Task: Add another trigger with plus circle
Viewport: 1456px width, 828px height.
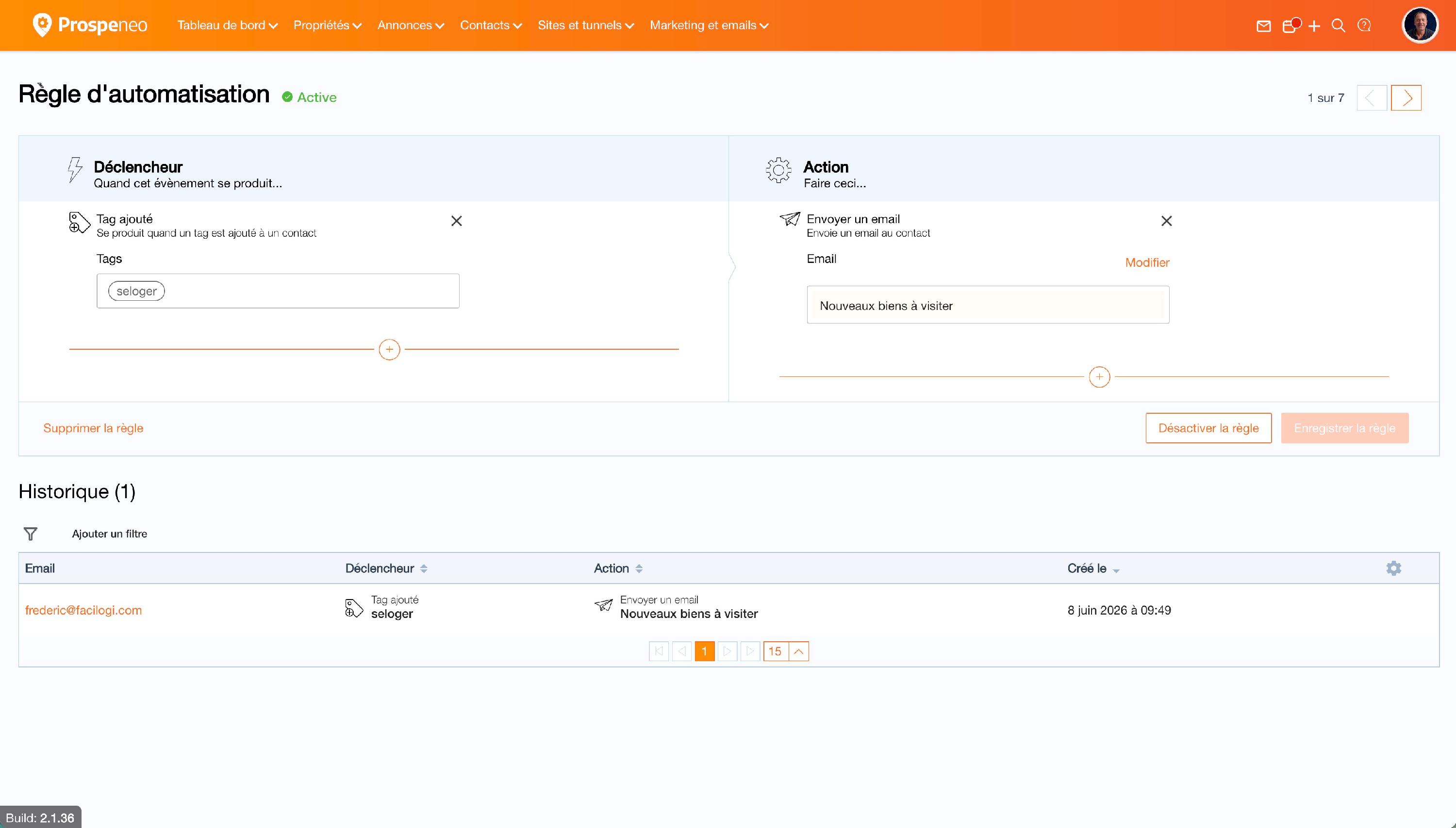Action: tap(389, 349)
